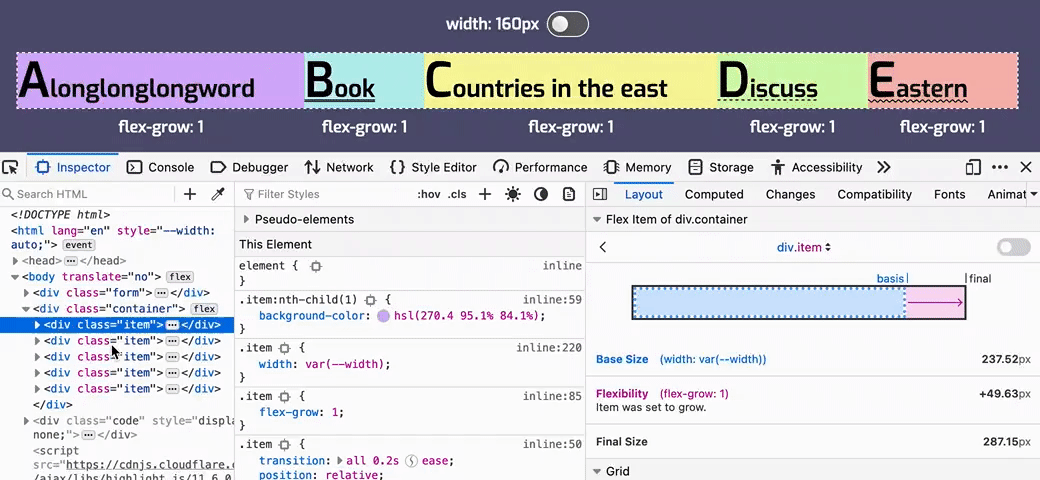Viewport: 1040px width, 480px height.
Task: Toggle the flex item highlight switch
Action: point(1013,247)
